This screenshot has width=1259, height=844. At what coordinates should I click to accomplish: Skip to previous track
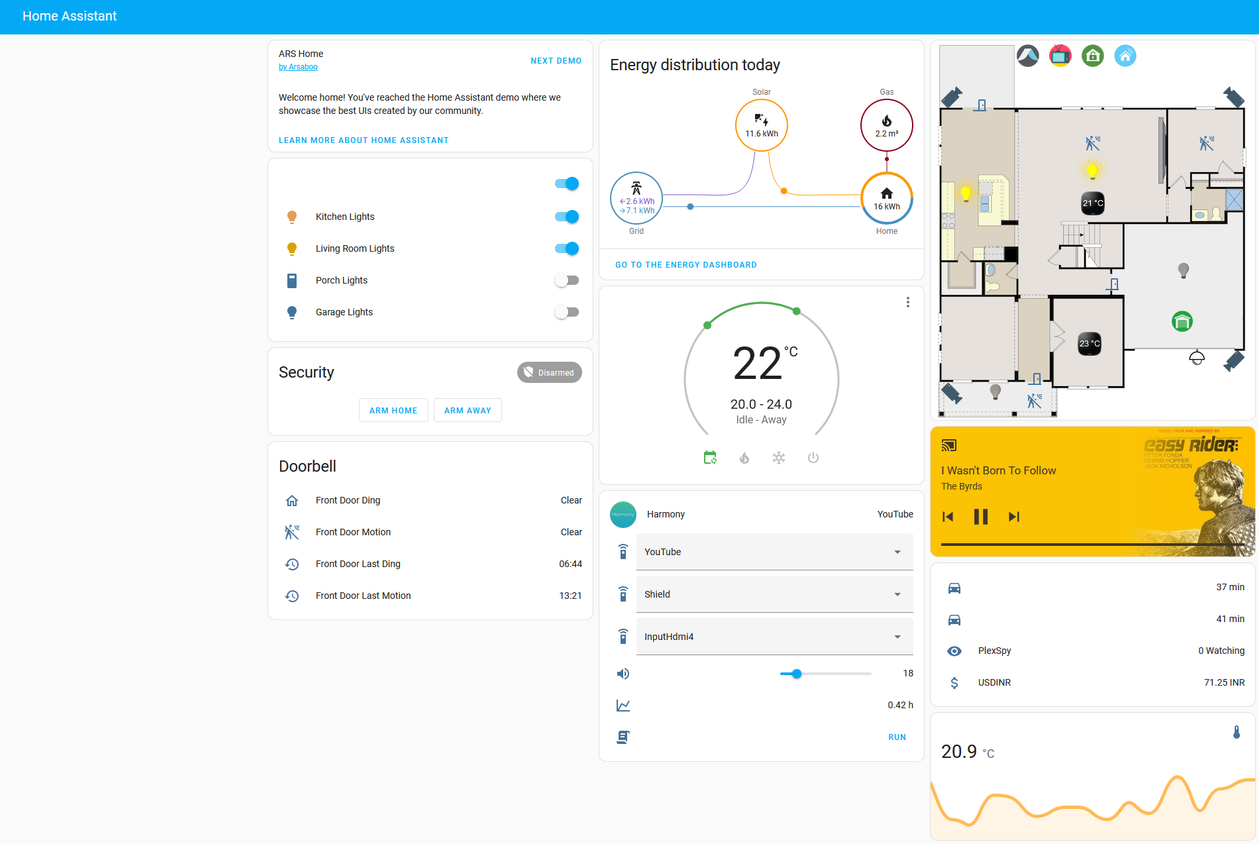pos(948,517)
